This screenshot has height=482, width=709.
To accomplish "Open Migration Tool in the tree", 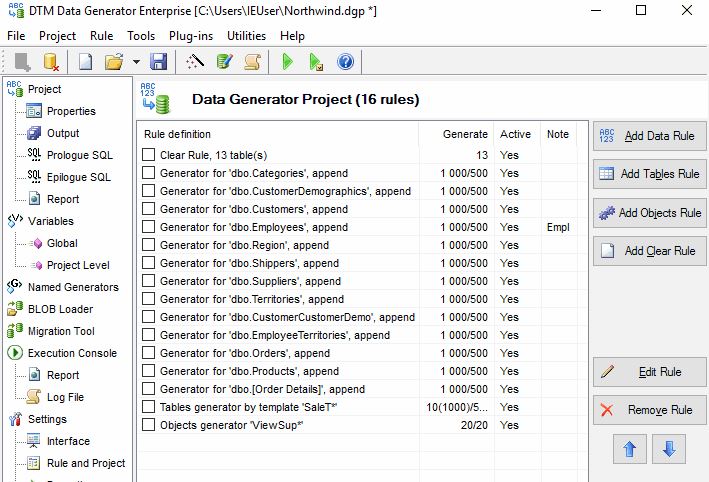I will click(x=61, y=331).
